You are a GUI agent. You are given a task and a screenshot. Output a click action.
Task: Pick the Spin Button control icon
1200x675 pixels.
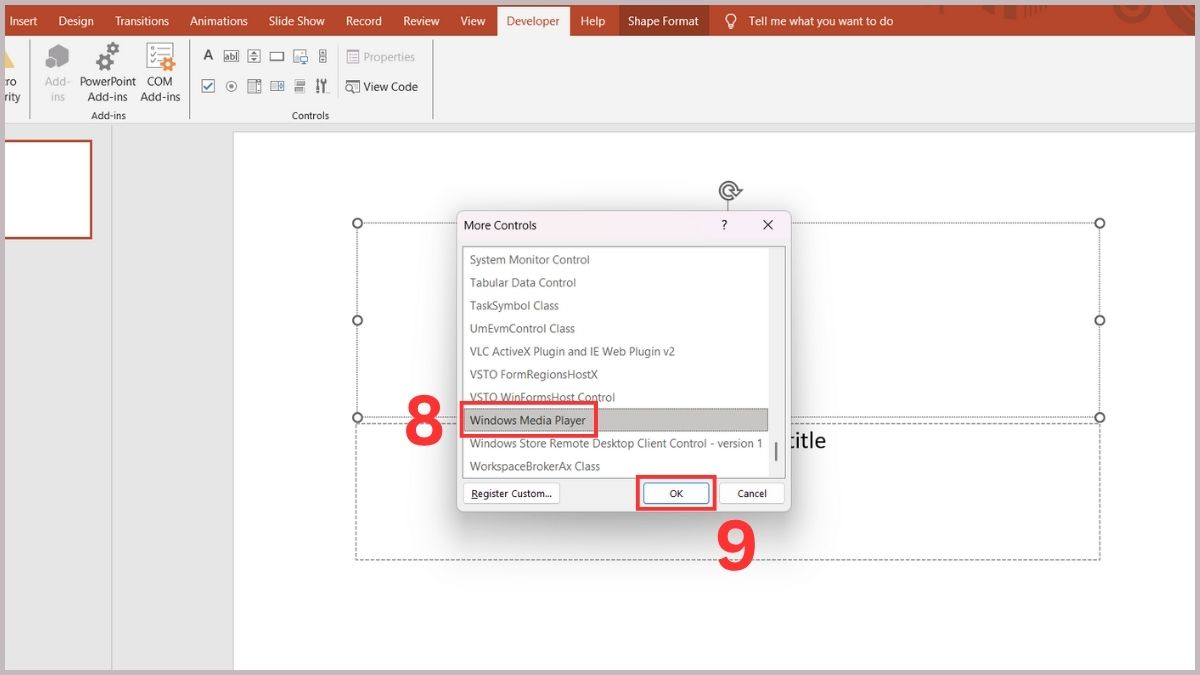coord(254,57)
